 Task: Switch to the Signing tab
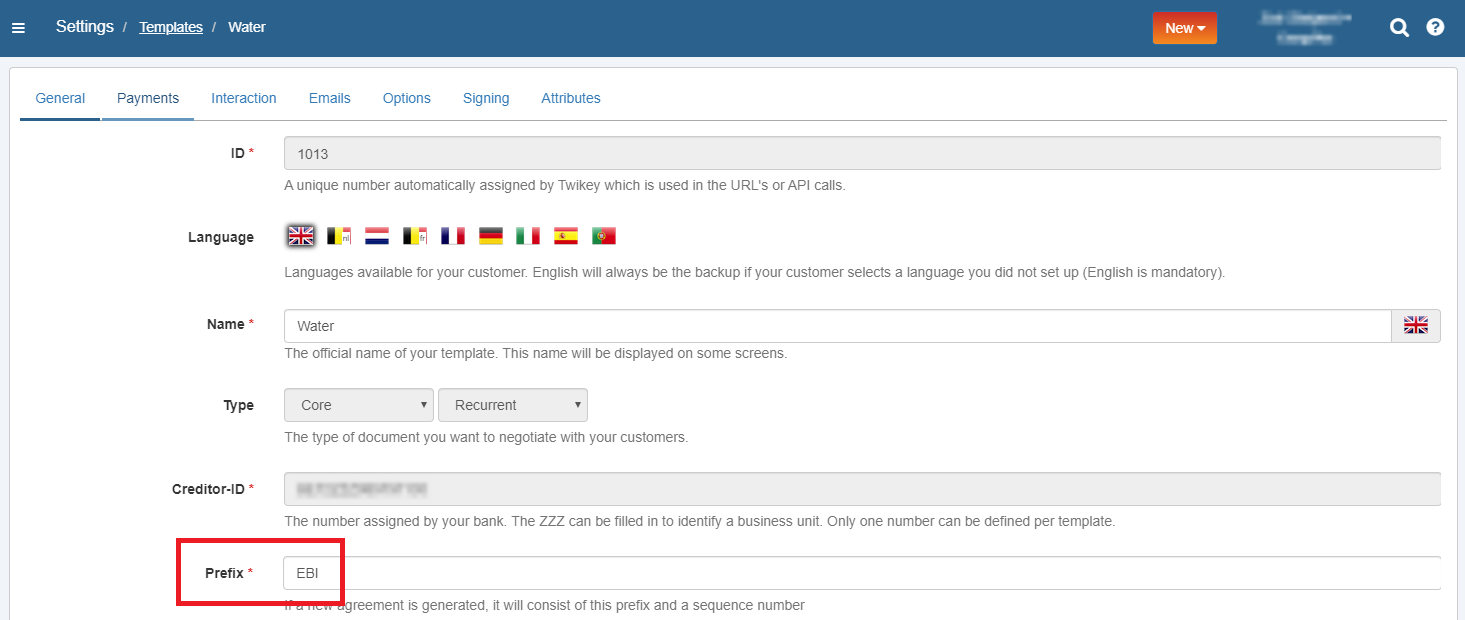[x=486, y=98]
